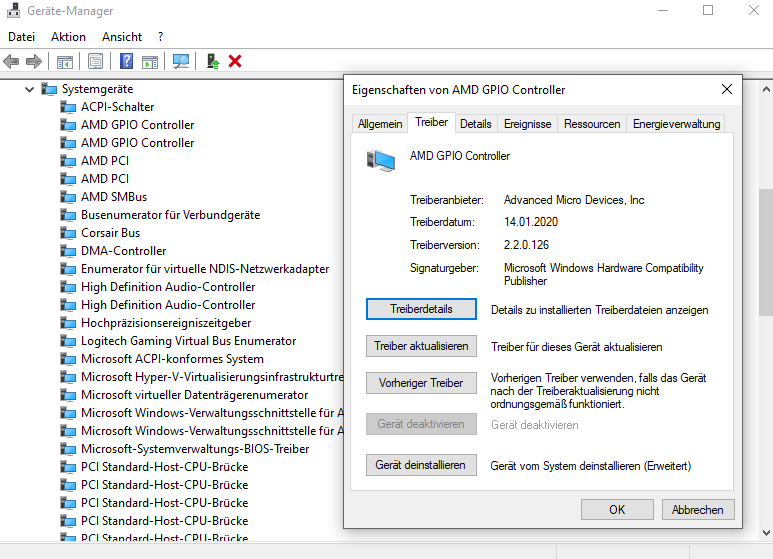Click the Microsoft ACPI-konformes System icon
Image resolution: width=773 pixels, height=559 pixels.
(68, 359)
